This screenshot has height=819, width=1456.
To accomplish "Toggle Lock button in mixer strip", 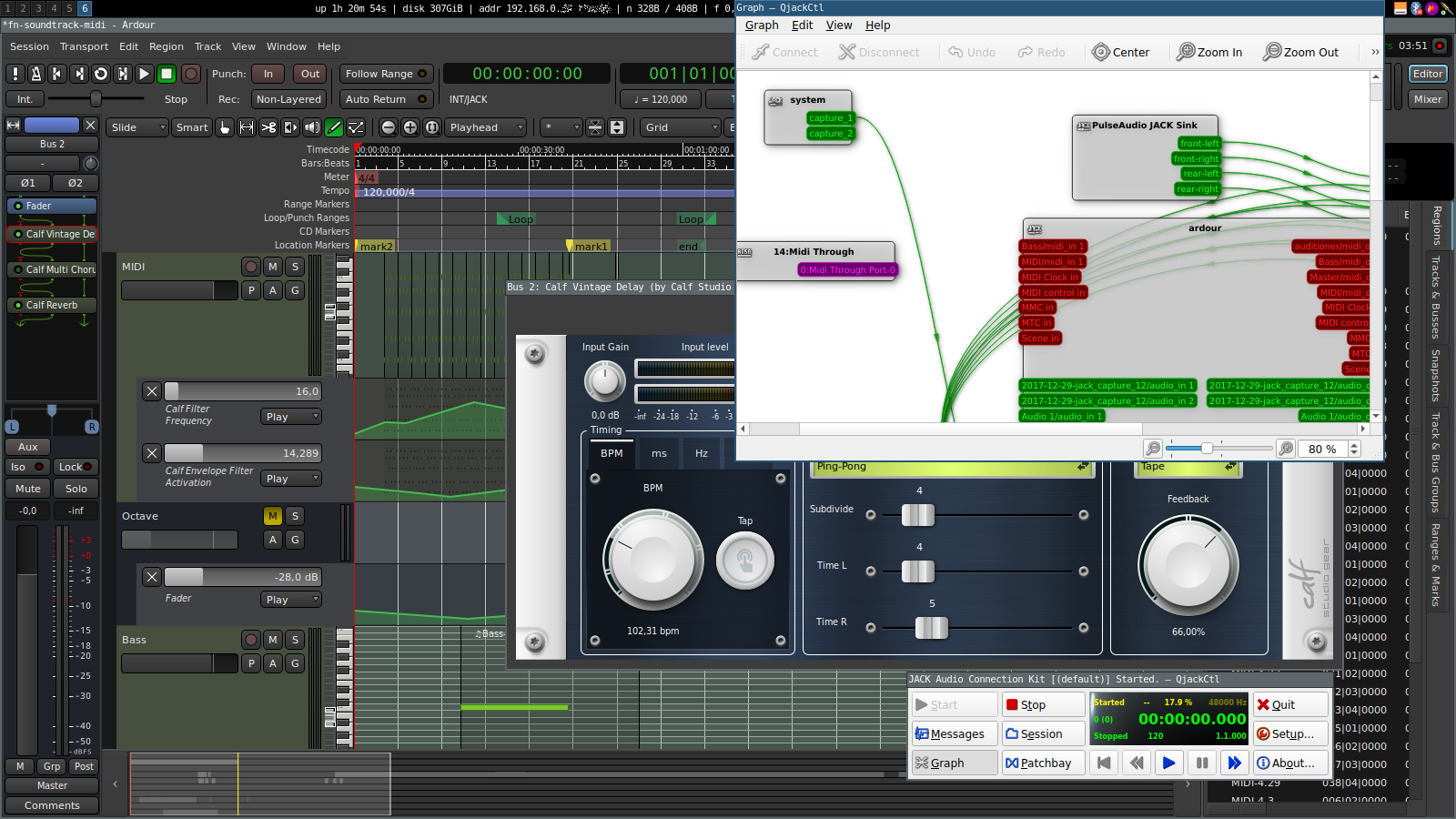I will [x=75, y=467].
